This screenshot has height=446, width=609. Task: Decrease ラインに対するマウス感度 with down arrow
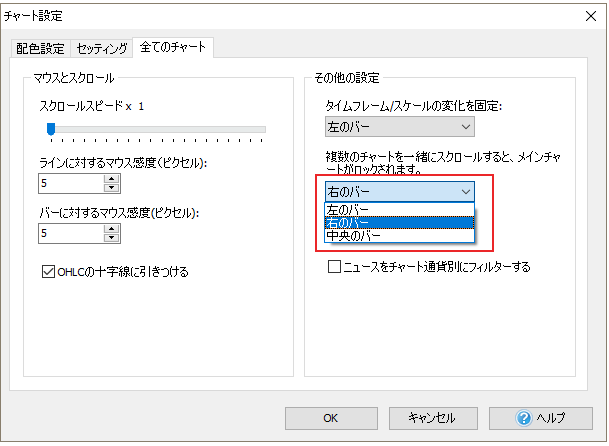pyautogui.click(x=111, y=188)
